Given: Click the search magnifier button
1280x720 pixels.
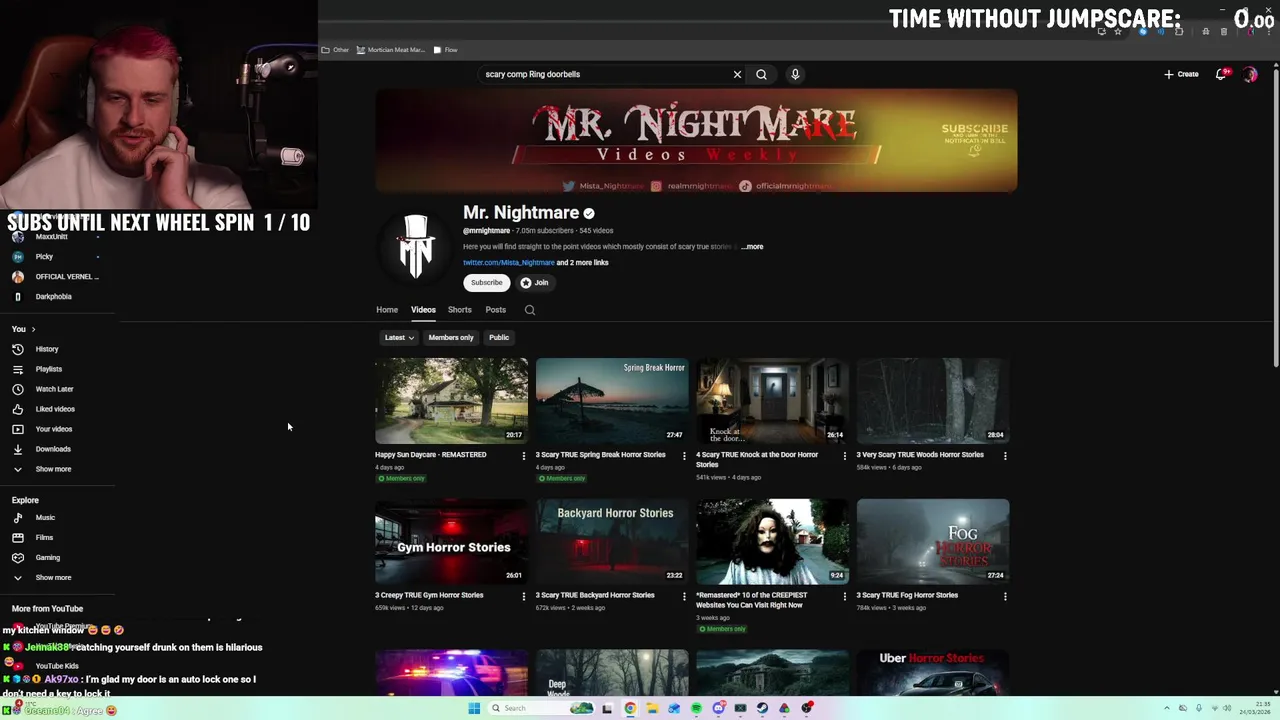Looking at the screenshot, I should pyautogui.click(x=761, y=74).
